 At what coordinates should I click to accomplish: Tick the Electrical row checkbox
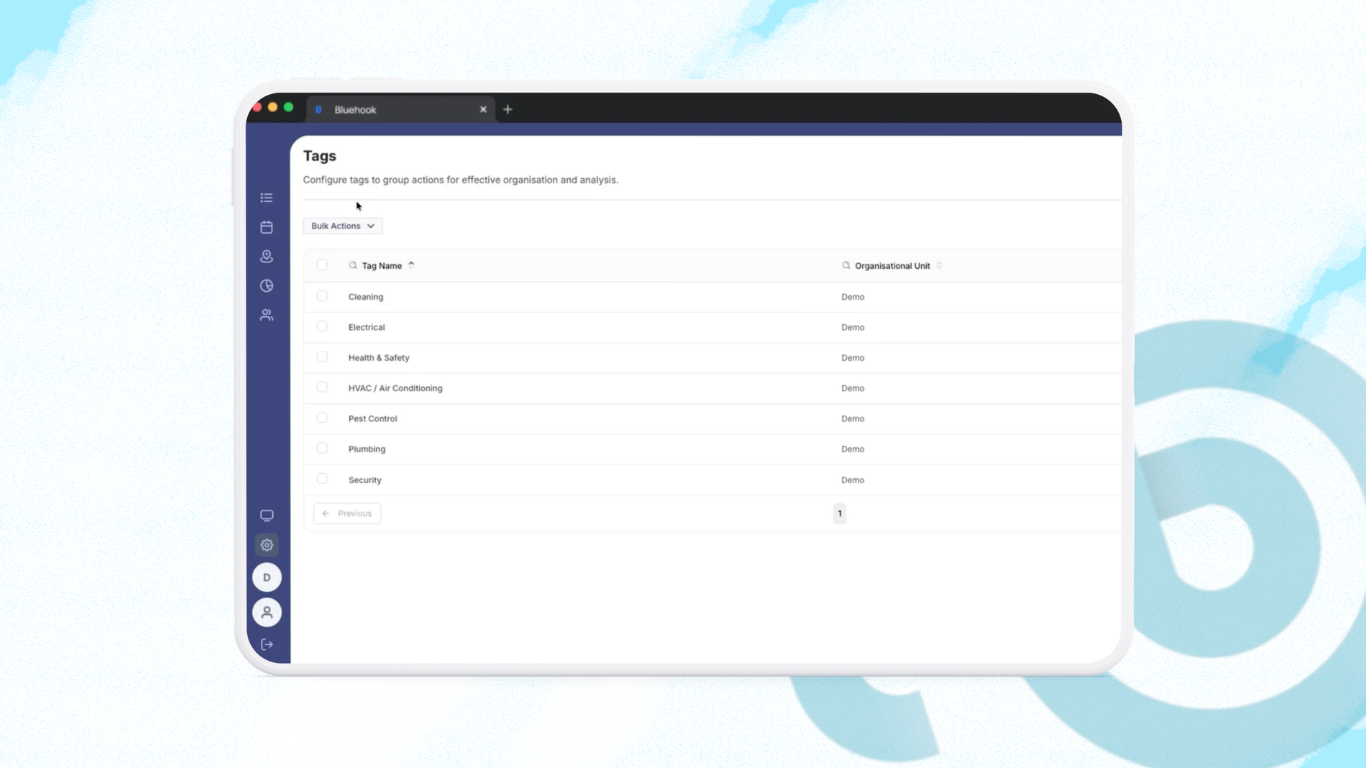pyautogui.click(x=322, y=326)
